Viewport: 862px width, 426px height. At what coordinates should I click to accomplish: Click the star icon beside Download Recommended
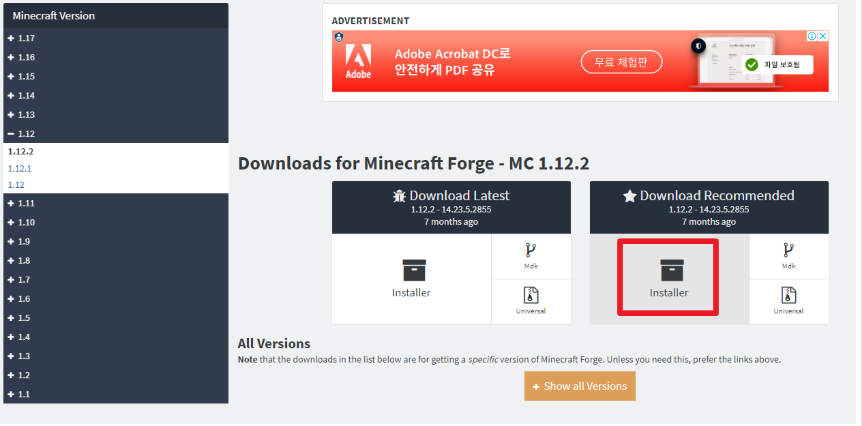629,196
